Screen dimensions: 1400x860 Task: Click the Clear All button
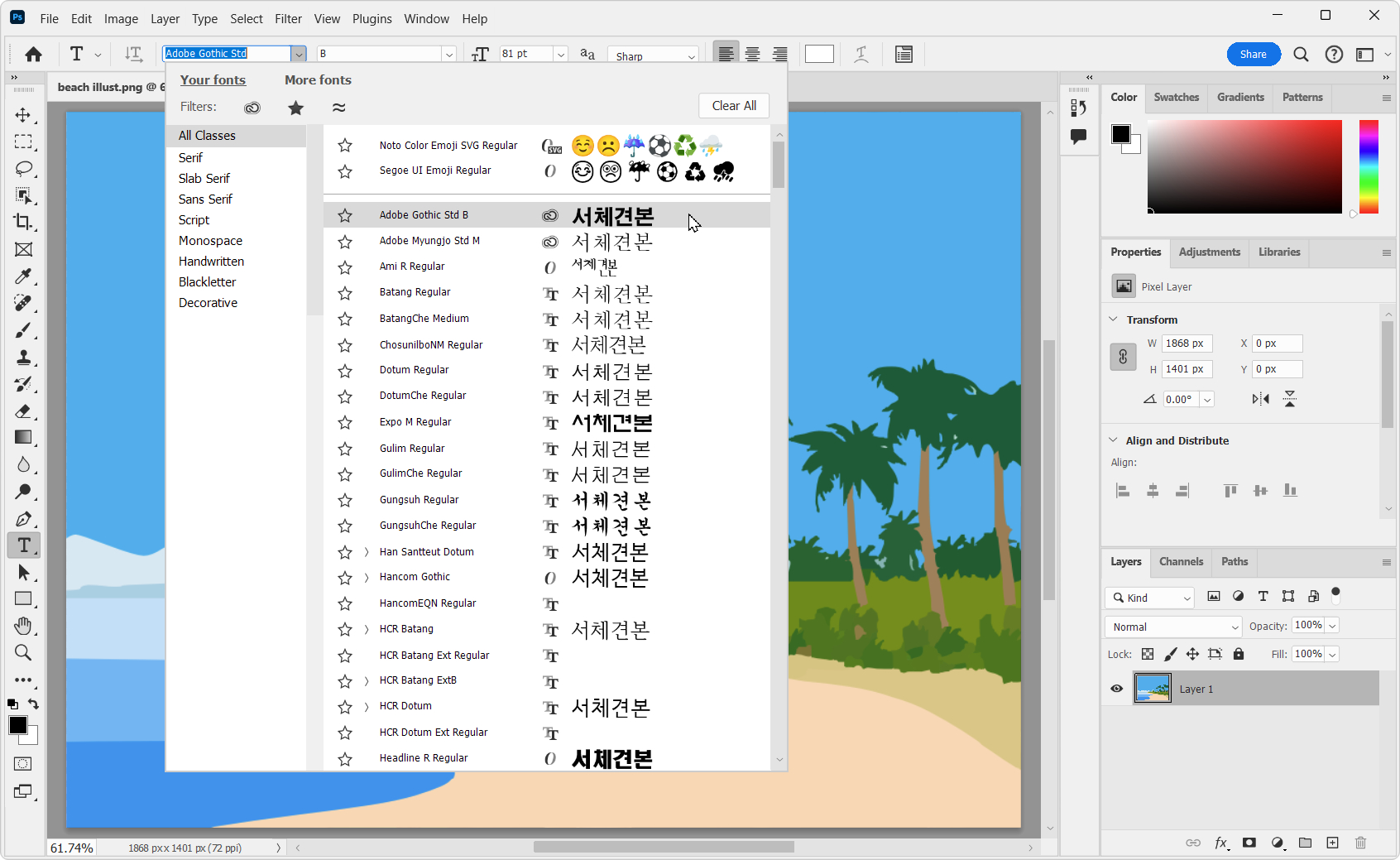click(734, 106)
